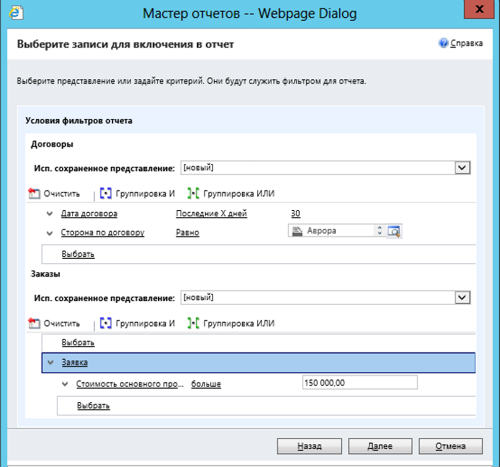Click Группировка И text in the Договоры toolbar
Viewport: 500px width, 467px height.
pos(145,193)
